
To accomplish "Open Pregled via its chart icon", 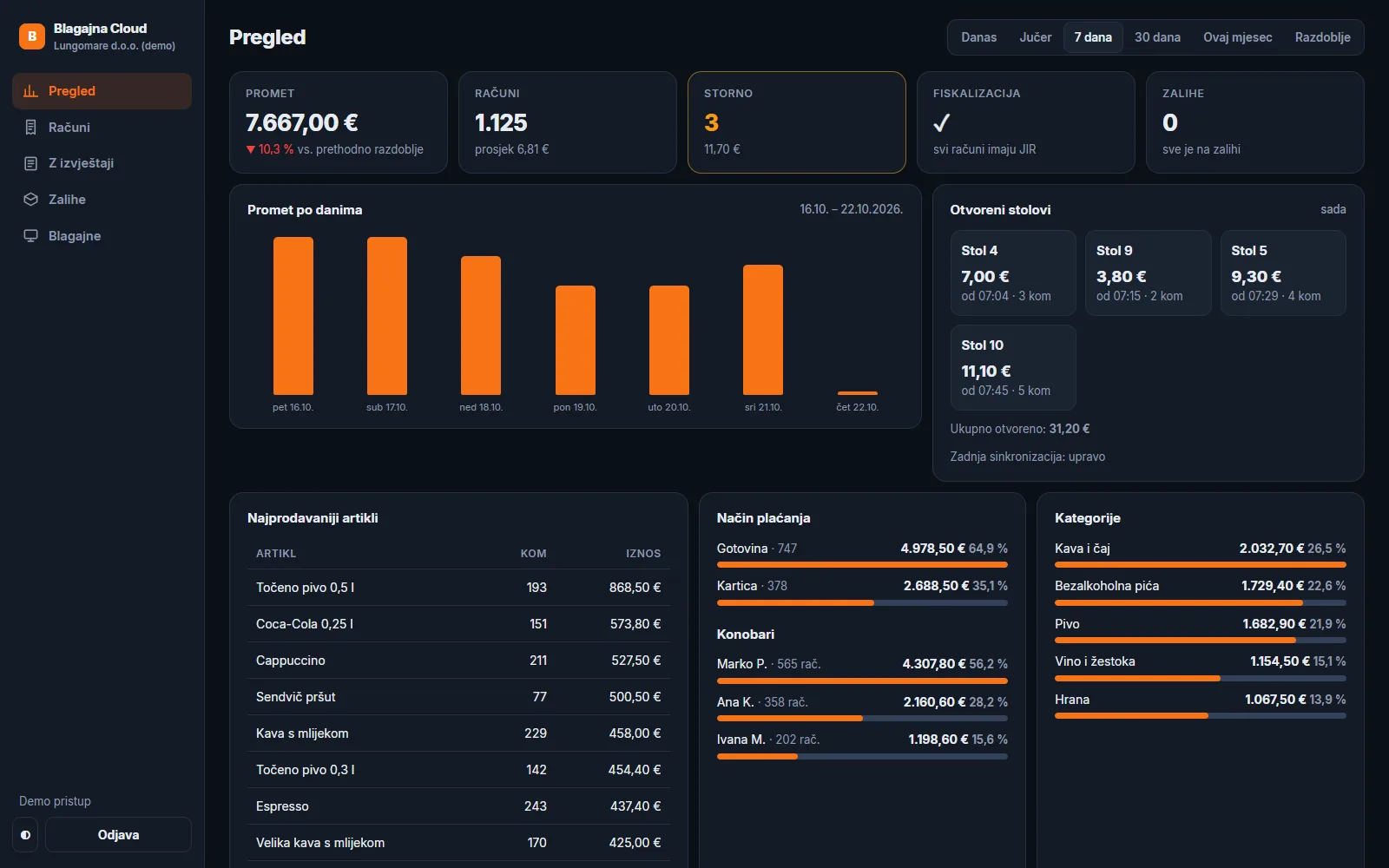I will [30, 91].
